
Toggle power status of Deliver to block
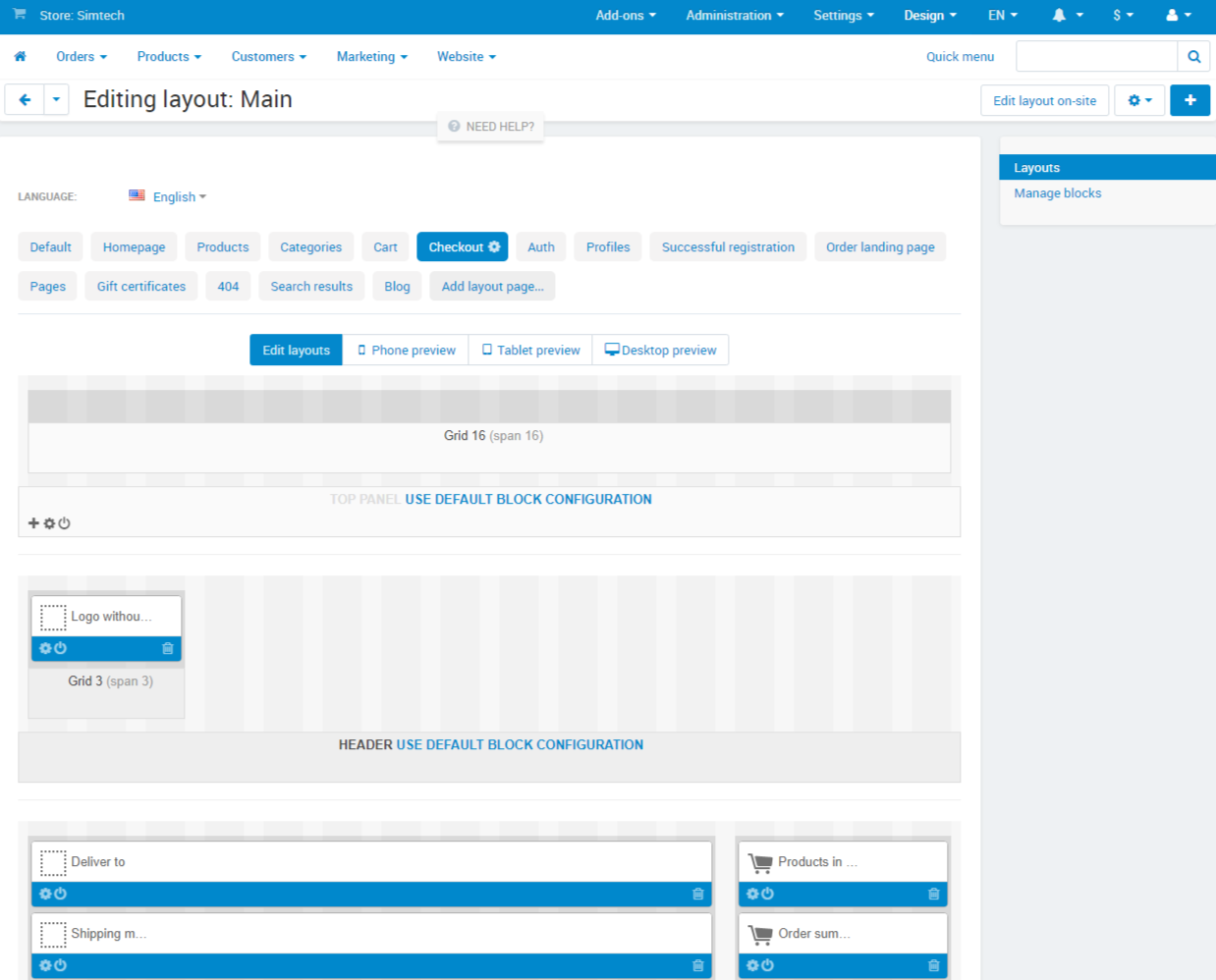60,894
